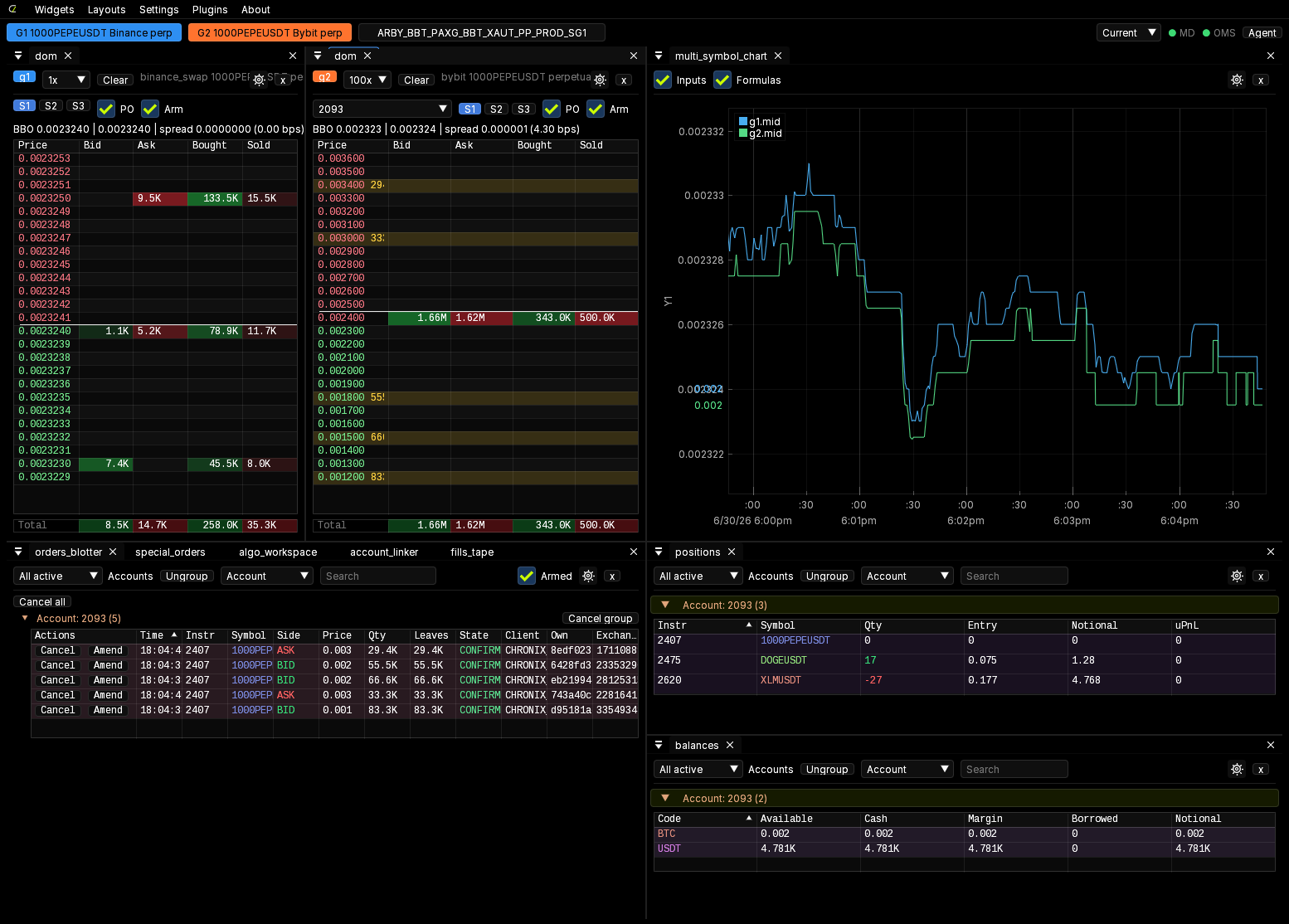Open settings gear in bybit dom panel
This screenshot has width=1289, height=924.
click(x=600, y=80)
